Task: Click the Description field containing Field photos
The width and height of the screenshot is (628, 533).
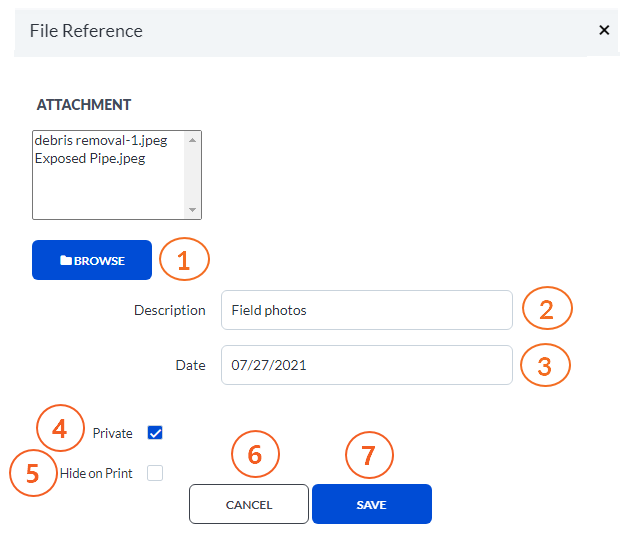Action: click(366, 310)
